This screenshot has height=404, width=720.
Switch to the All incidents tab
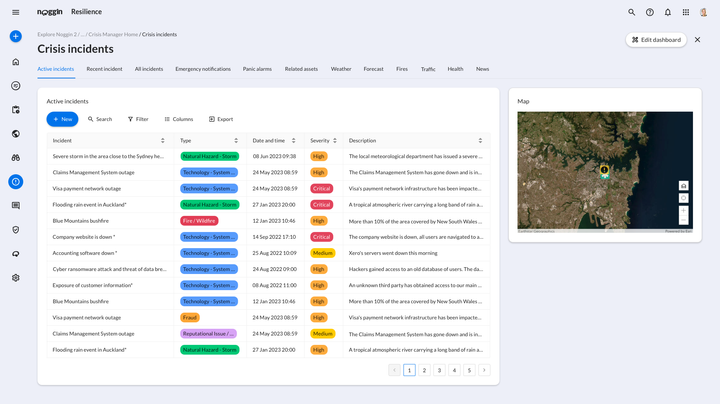coord(149,69)
